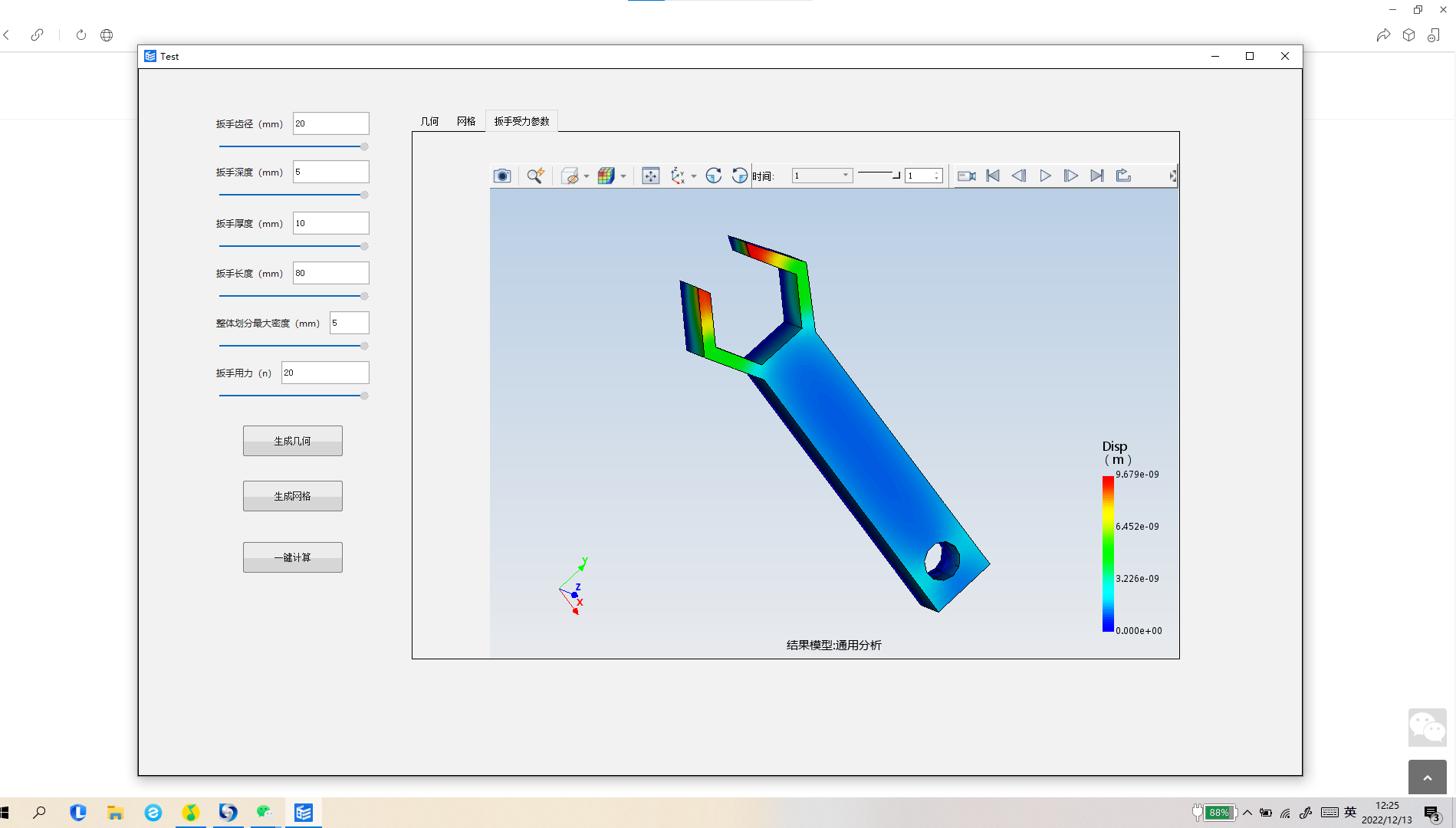Click the slider handle under 扳手厚度
The width and height of the screenshot is (1456, 828).
(x=364, y=246)
